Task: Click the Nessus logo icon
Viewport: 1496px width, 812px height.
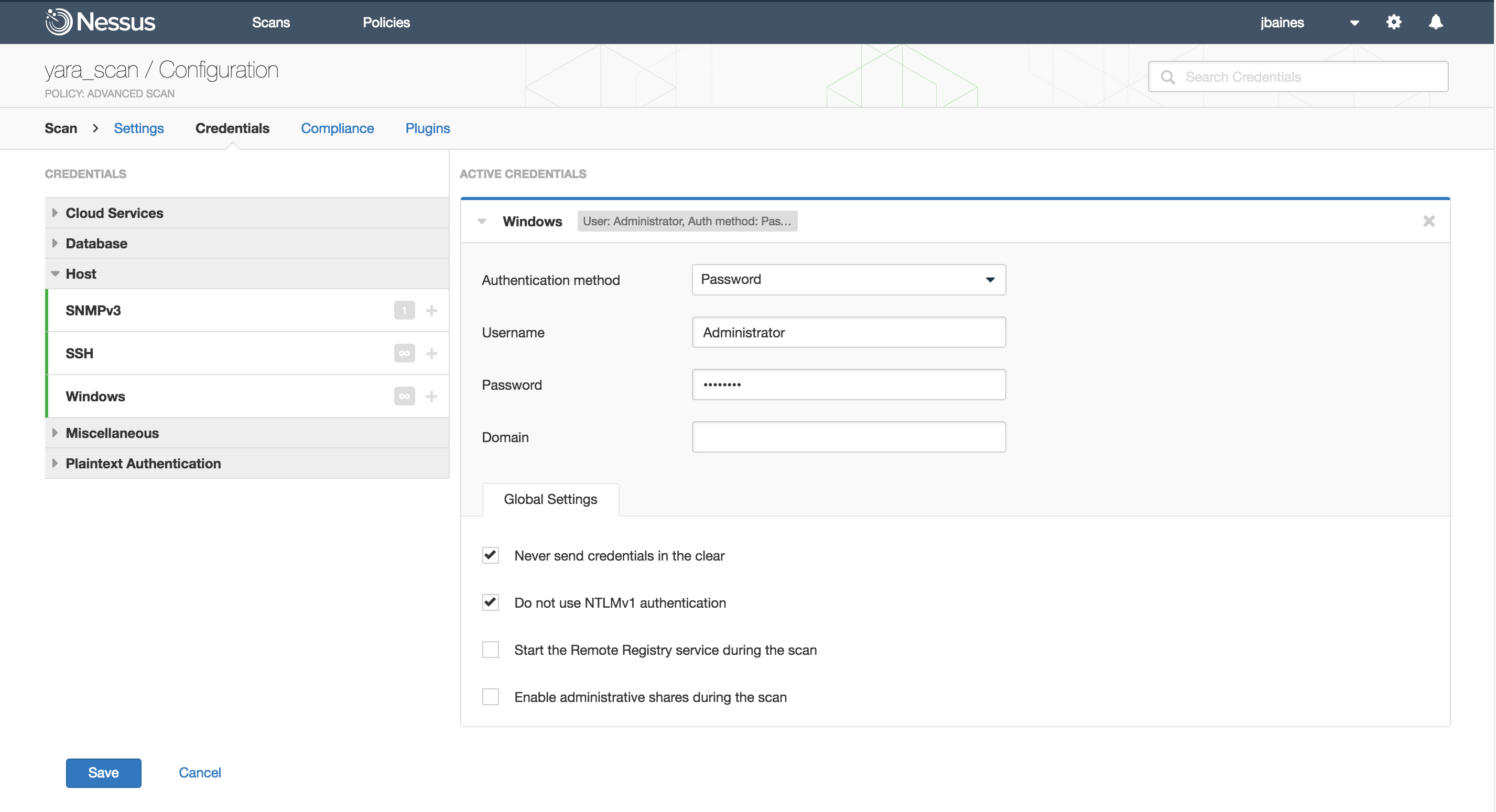Action: [58, 22]
